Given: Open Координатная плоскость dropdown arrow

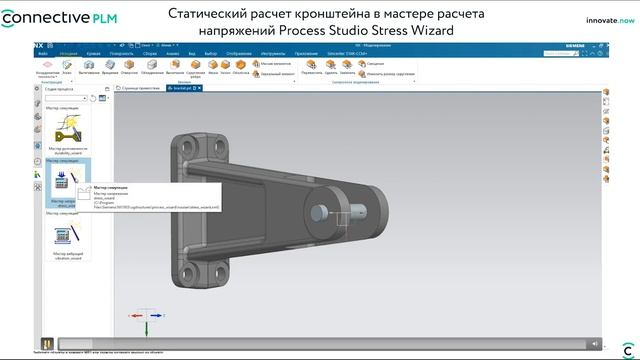Looking at the screenshot, I should click(x=56, y=77).
